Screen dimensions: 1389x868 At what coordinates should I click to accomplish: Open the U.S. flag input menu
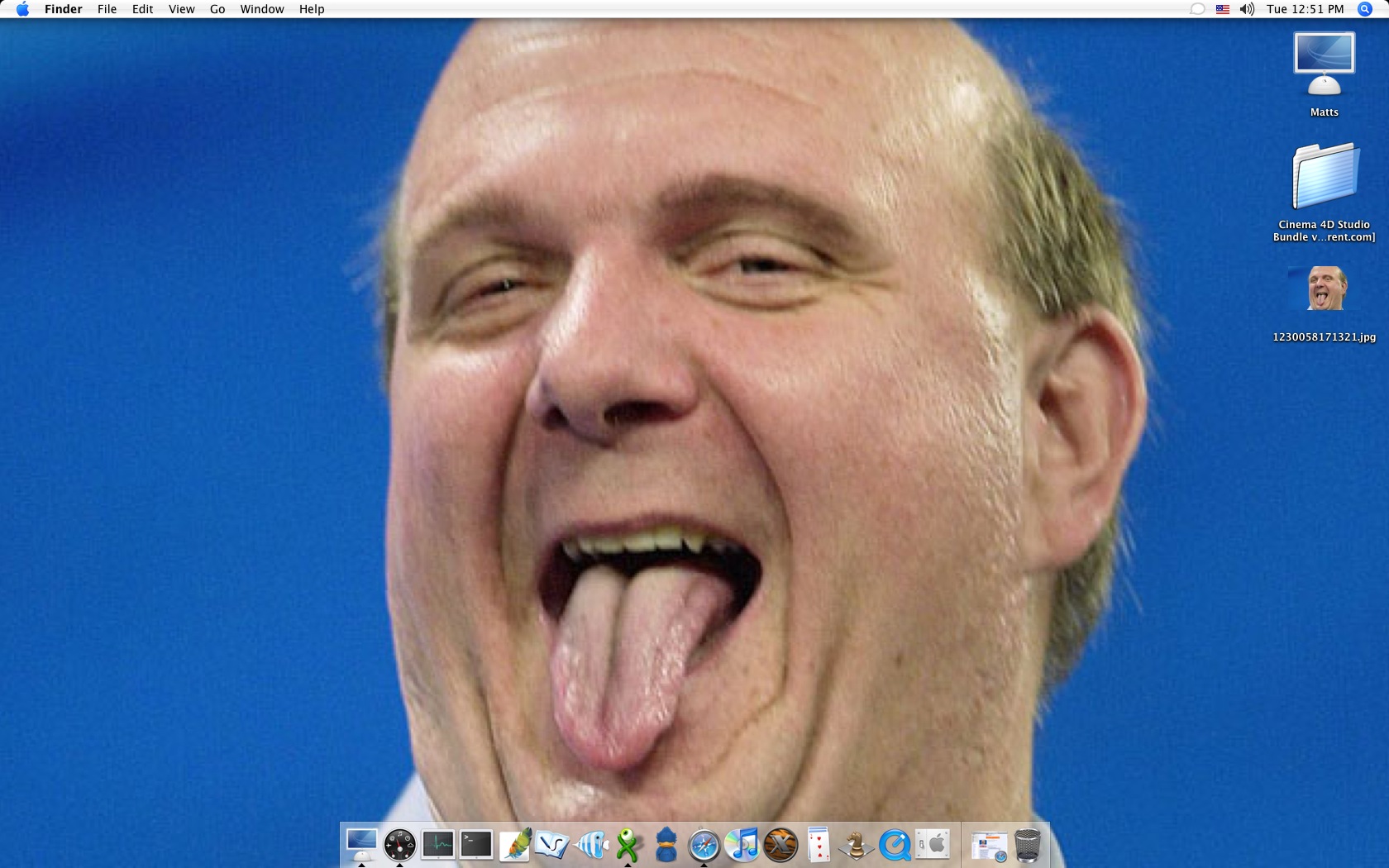tap(1223, 9)
